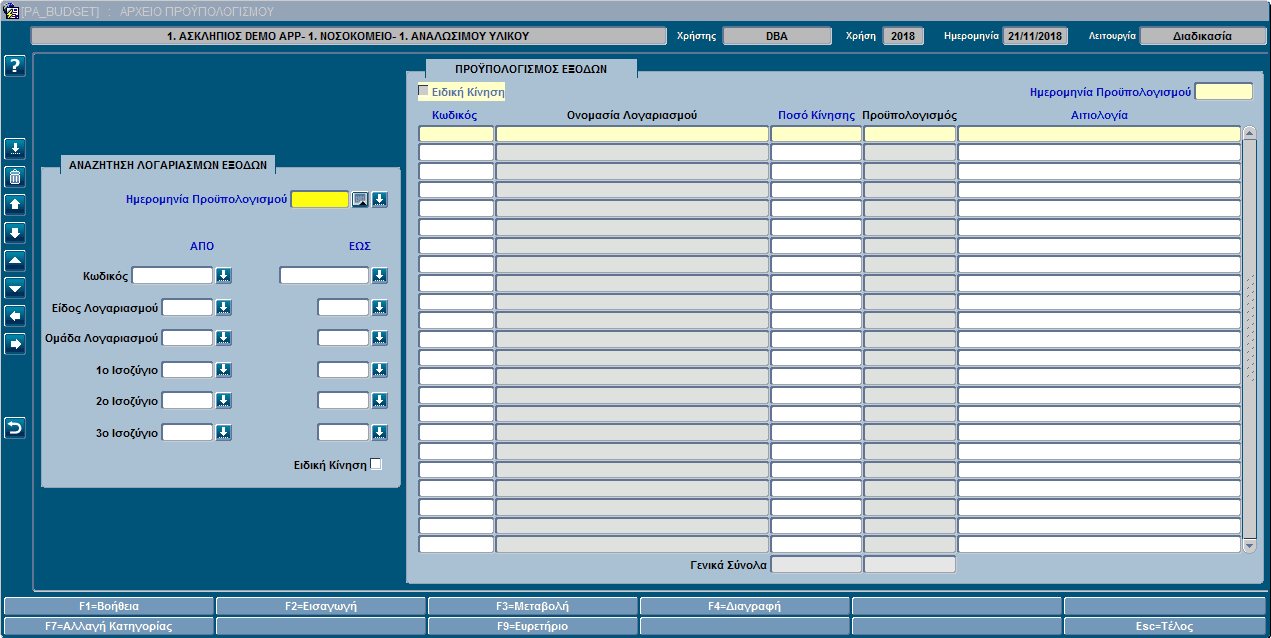This screenshot has width=1271, height=638.
Task: Open list for 3ο Ισοζύγιο ΑΠΟ field
Action: point(224,432)
